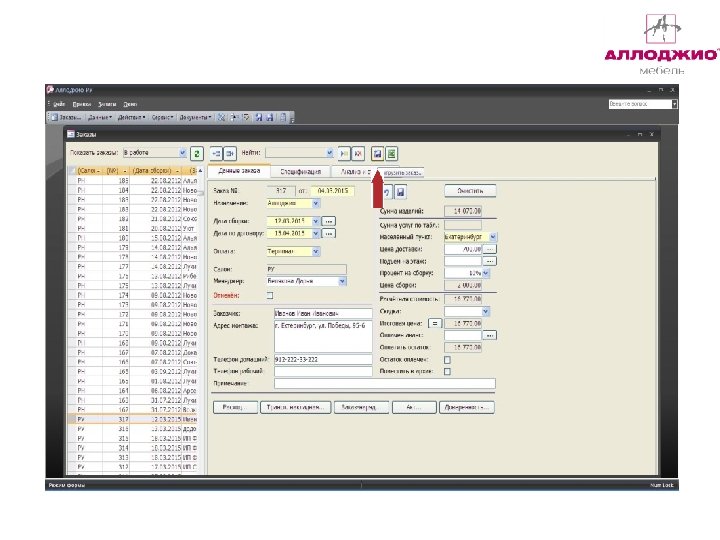Expand the Оплата dropdown

[316, 251]
